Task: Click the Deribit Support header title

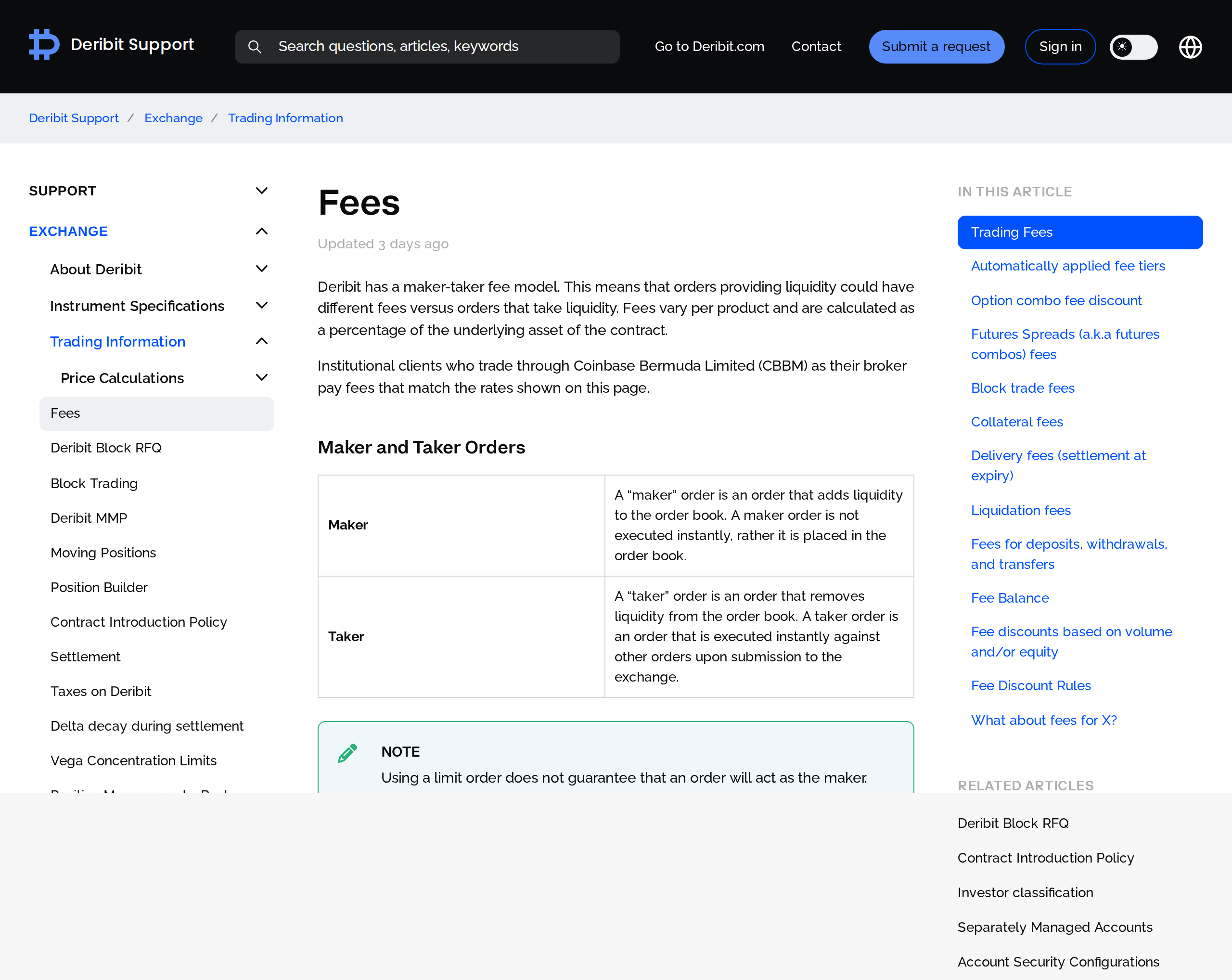Action: tap(132, 45)
